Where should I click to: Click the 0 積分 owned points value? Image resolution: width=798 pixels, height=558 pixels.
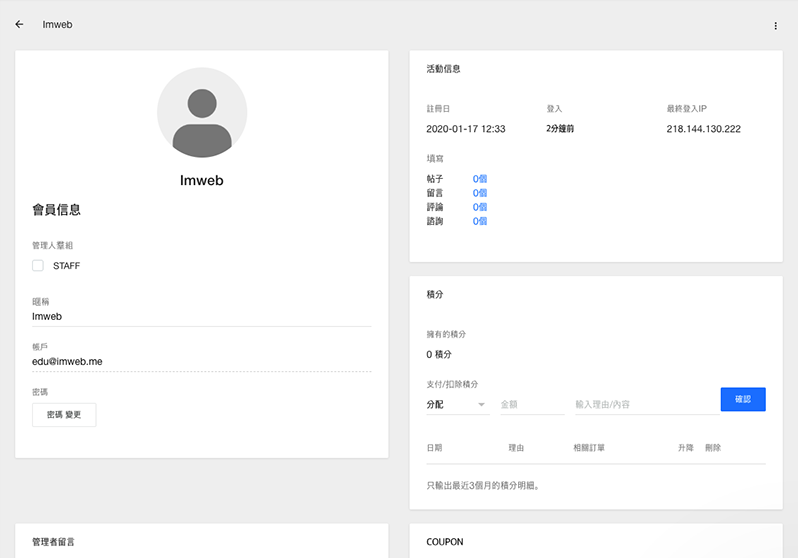tap(439, 354)
